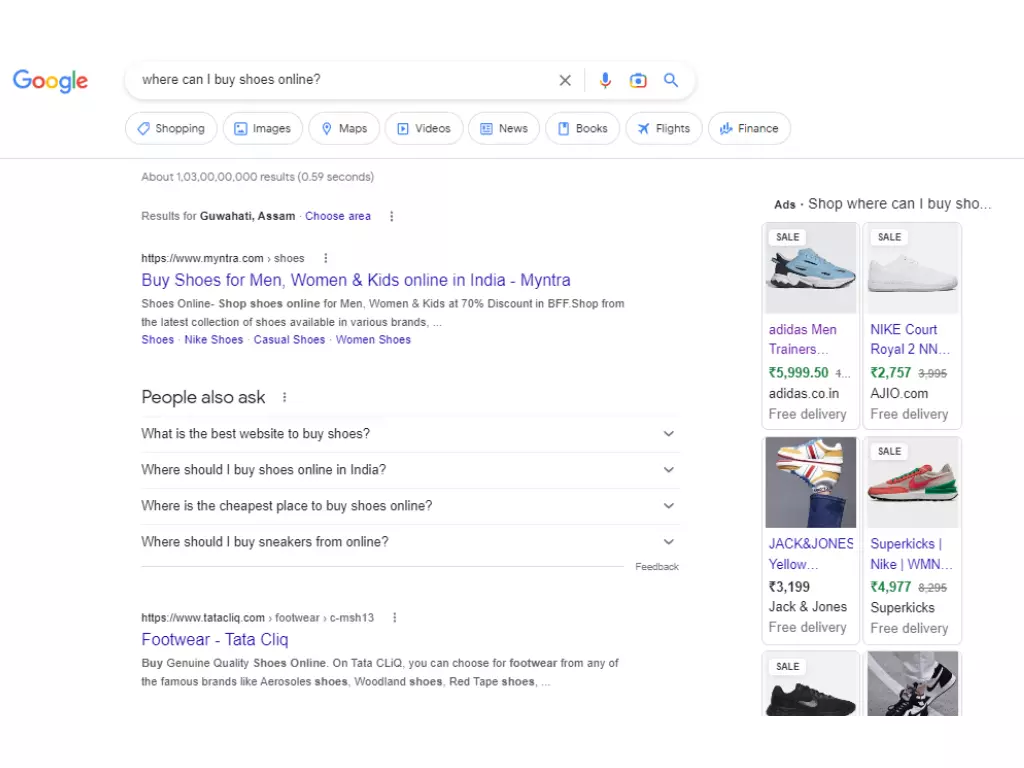Open adidas Men Trainers ad title
The image size is (1024, 768).
pyautogui.click(x=803, y=340)
